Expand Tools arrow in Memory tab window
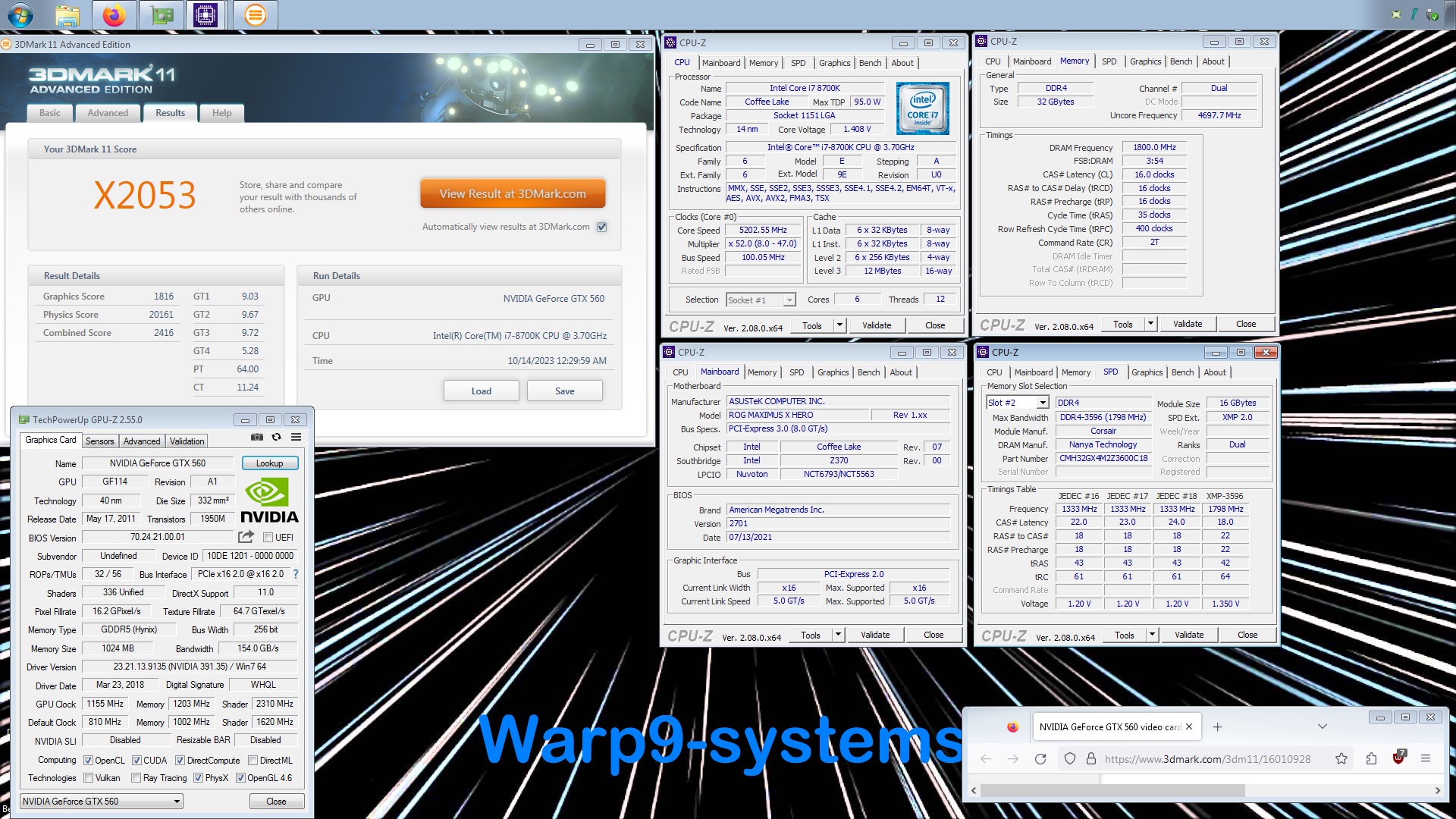Image resolution: width=1456 pixels, height=819 pixels. pyautogui.click(x=1150, y=324)
